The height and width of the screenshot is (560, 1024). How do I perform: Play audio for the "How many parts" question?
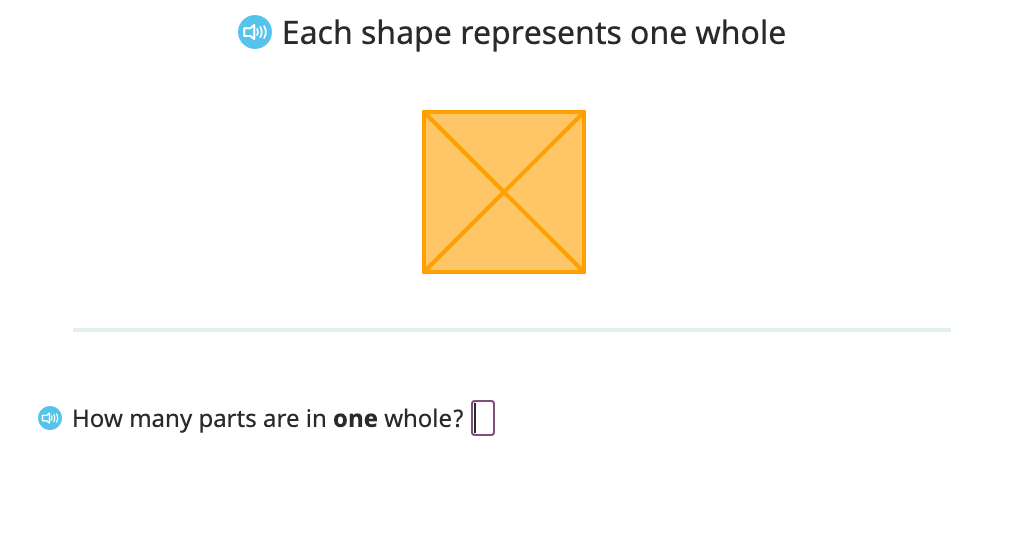click(50, 418)
